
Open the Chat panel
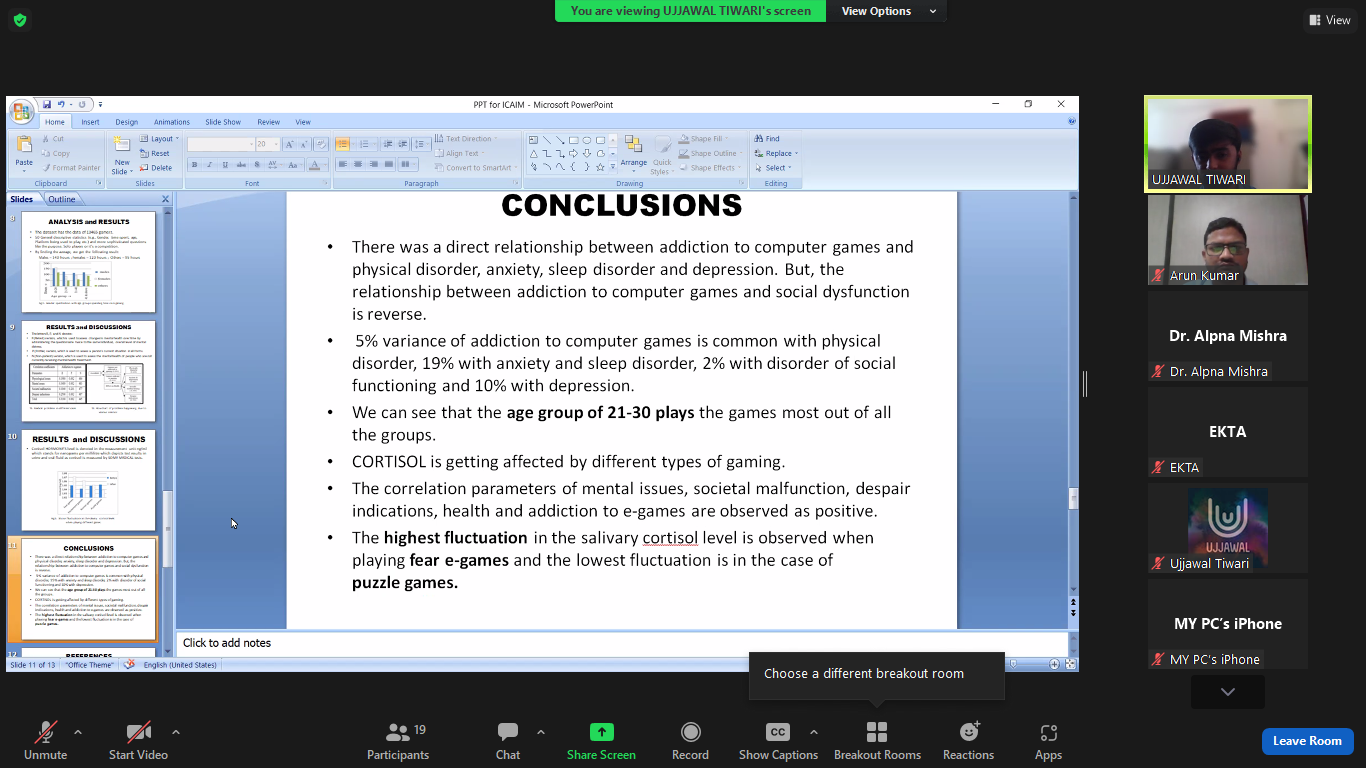click(x=508, y=732)
